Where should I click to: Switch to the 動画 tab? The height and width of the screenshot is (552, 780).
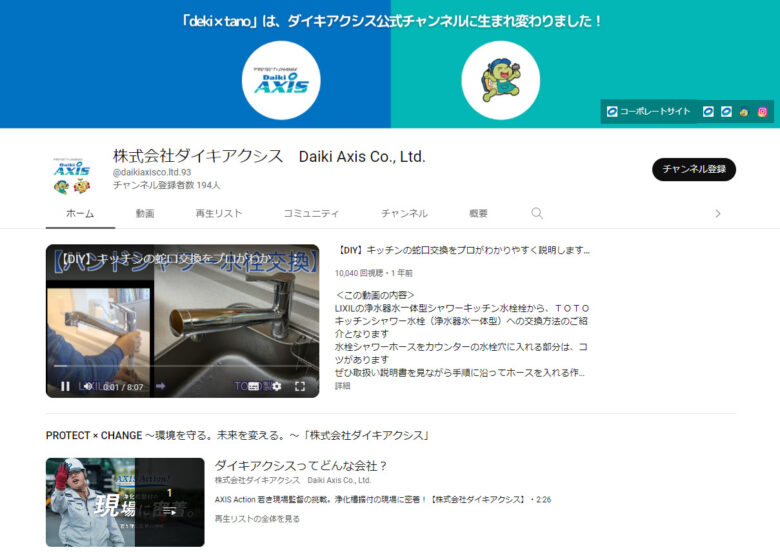click(x=145, y=214)
